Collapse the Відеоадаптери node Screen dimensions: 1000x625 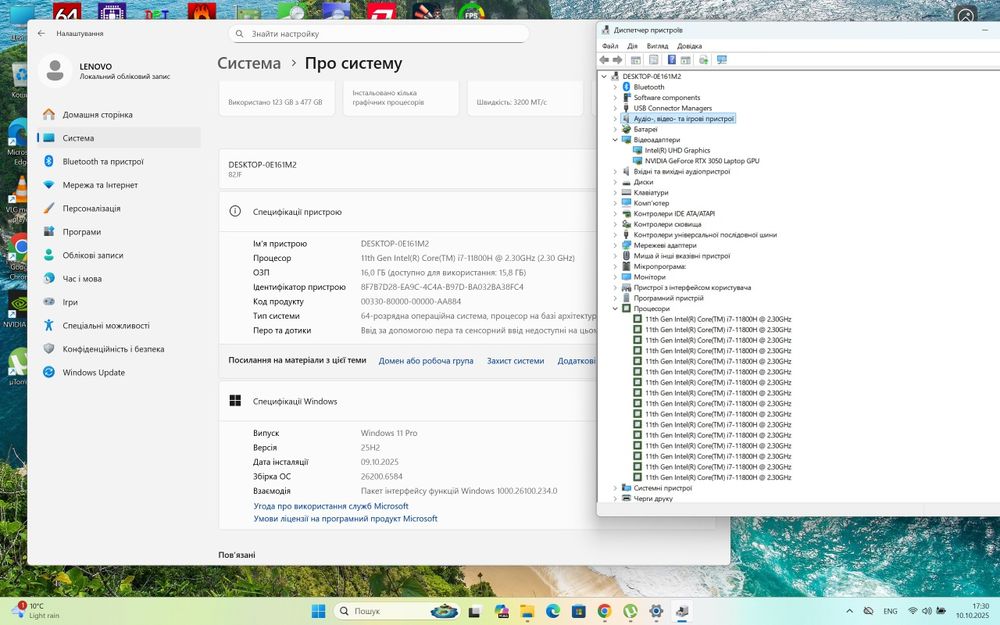tap(615, 140)
